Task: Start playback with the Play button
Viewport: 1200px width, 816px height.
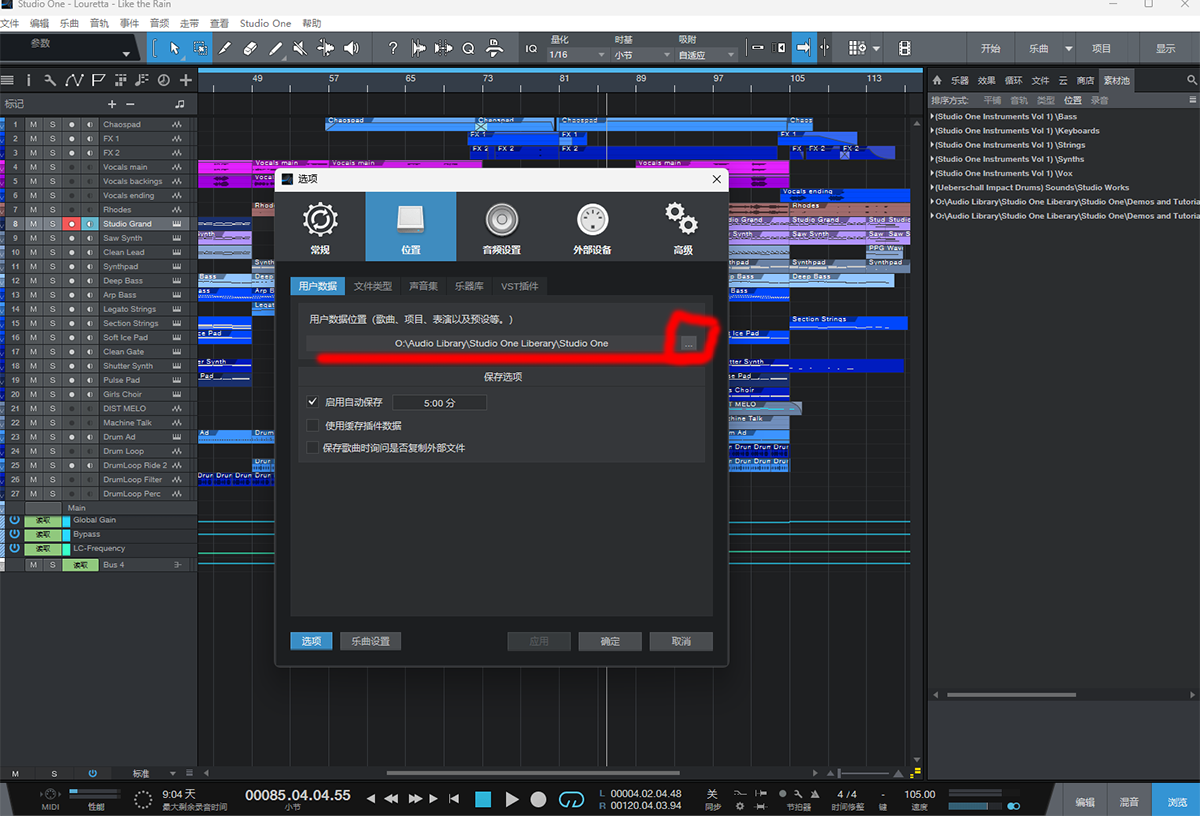Action: 512,799
